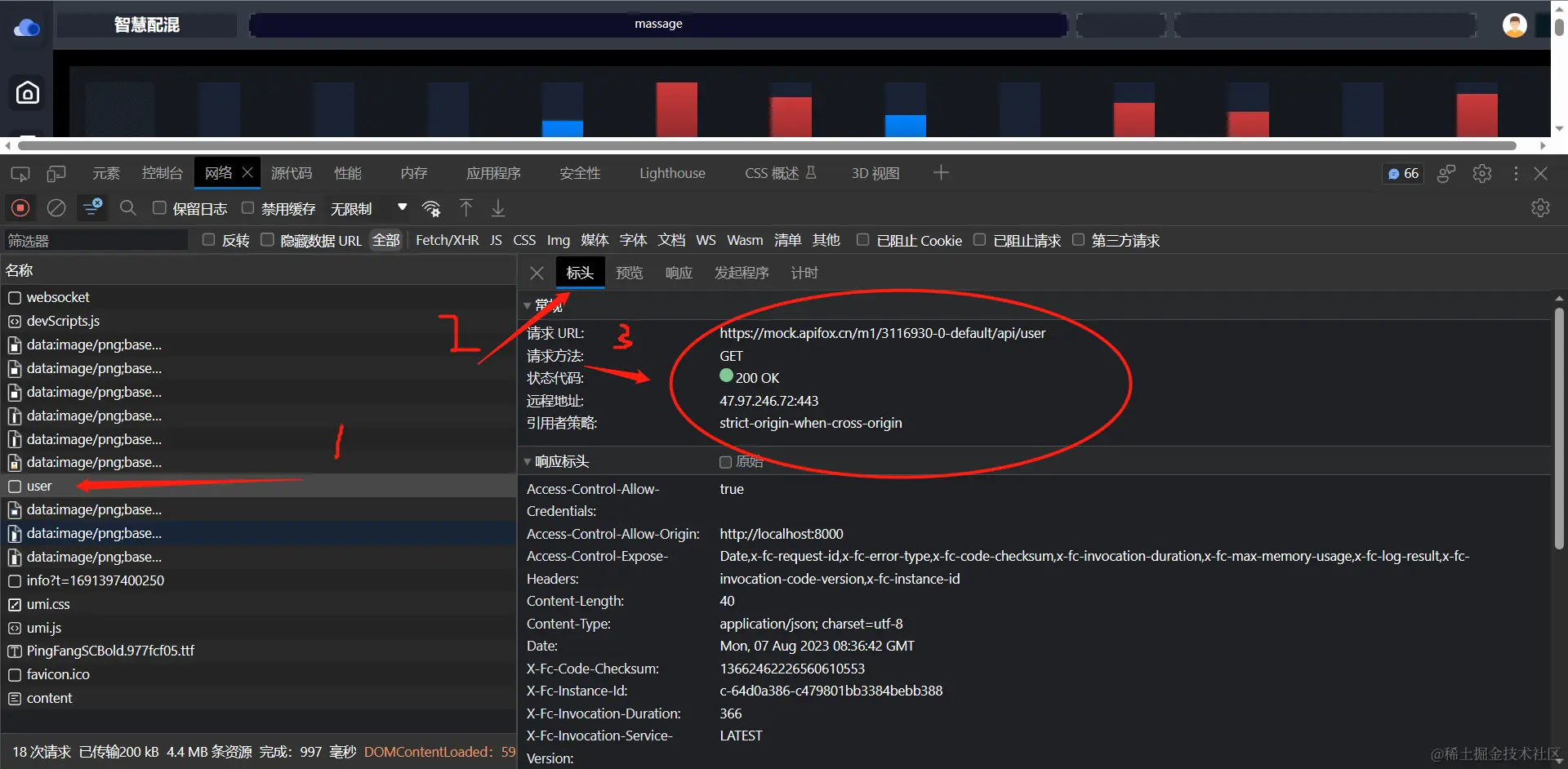Click the page horizontal scrollbar
1568x769 pixels.
(x=767, y=146)
